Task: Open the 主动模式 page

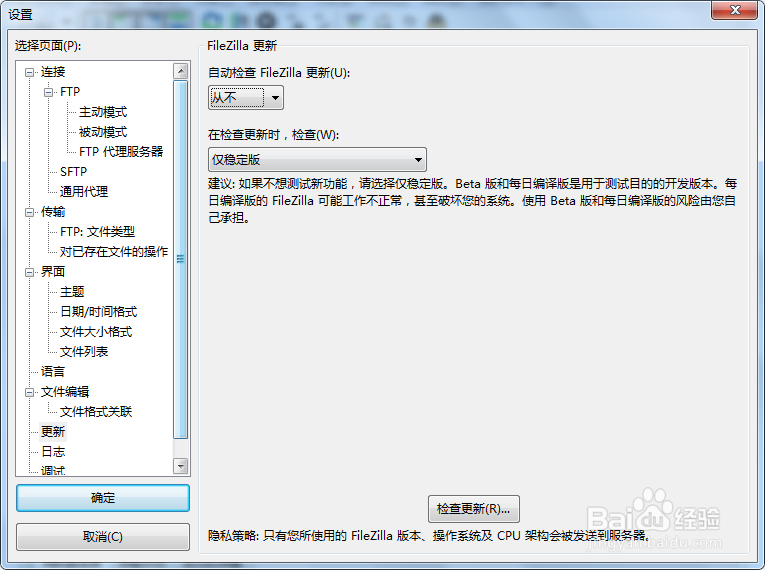Action: coord(103,112)
